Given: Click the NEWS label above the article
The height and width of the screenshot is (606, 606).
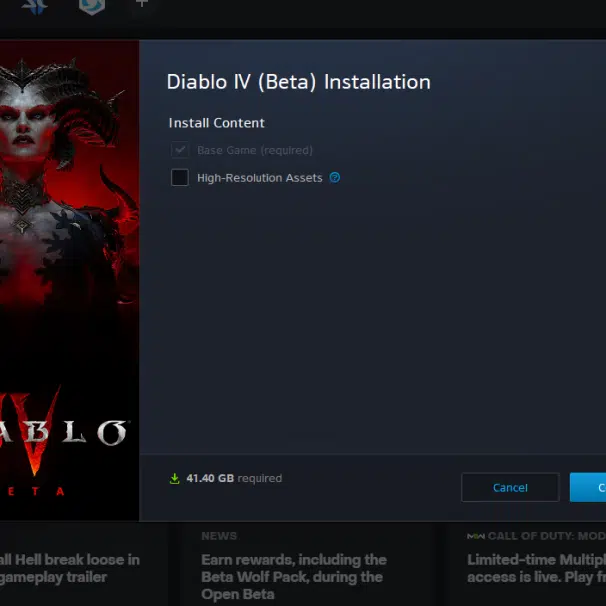Looking at the screenshot, I should point(219,536).
